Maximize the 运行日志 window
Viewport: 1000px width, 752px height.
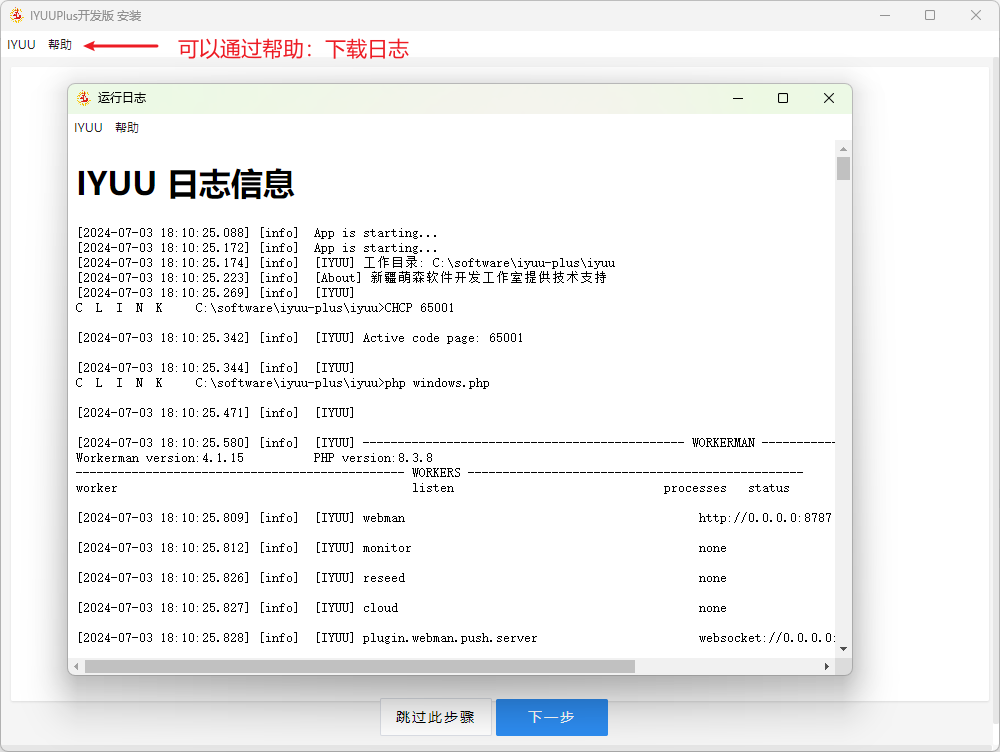[x=783, y=98]
